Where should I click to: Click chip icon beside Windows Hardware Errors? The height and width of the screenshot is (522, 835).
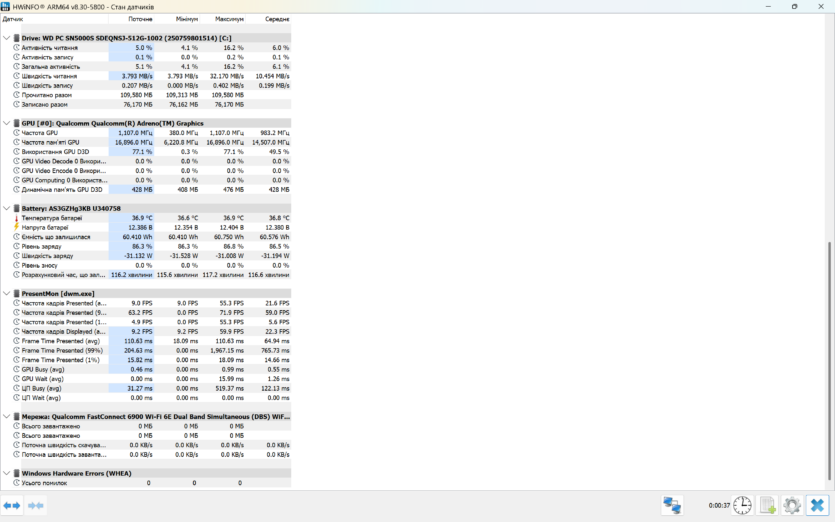tap(17, 473)
